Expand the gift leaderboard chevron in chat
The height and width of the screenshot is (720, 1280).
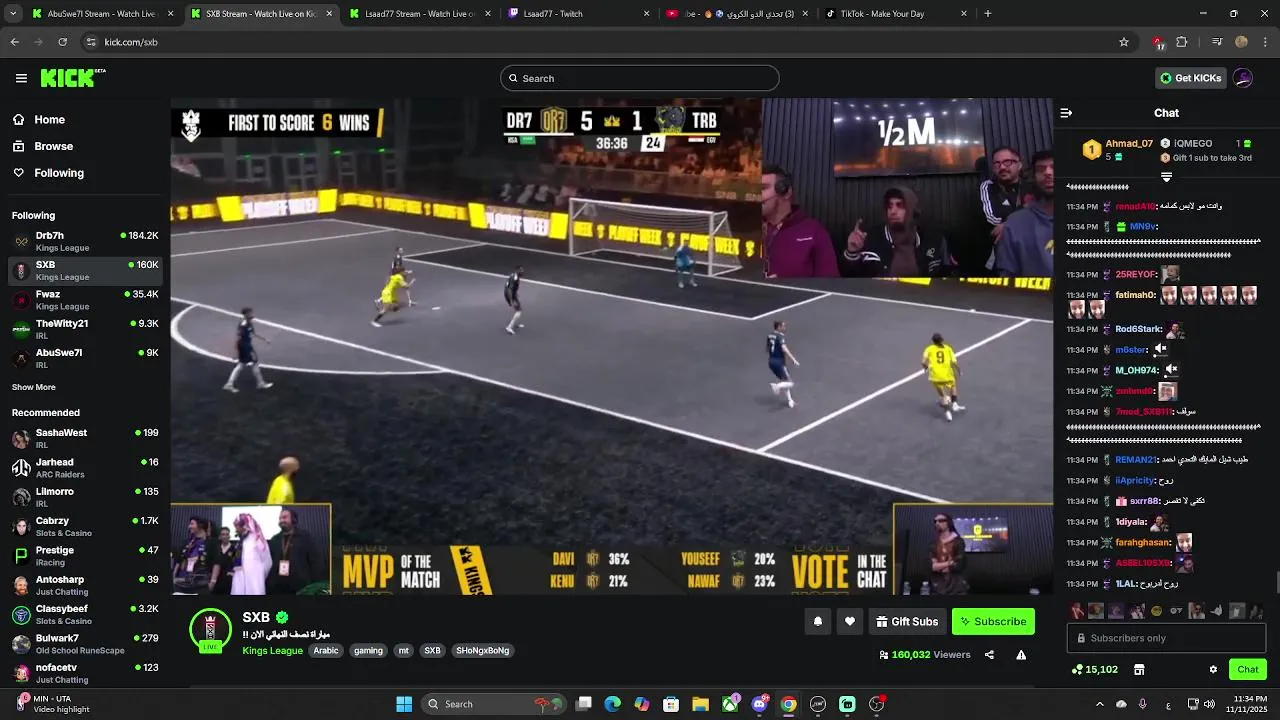pos(1166,177)
